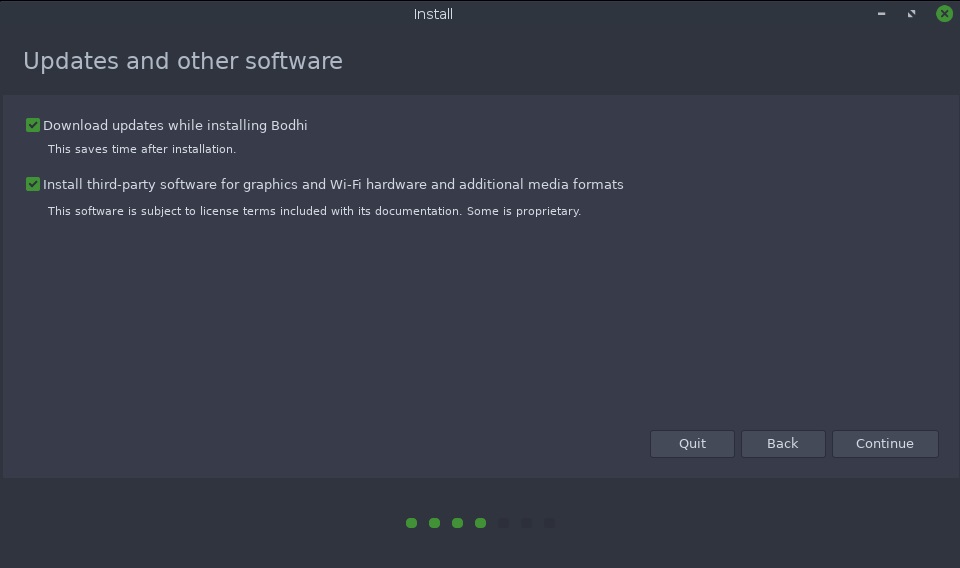Viewport: 960px width, 568px height.
Task: Click the first dimmed progress dot
Action: [503, 523]
